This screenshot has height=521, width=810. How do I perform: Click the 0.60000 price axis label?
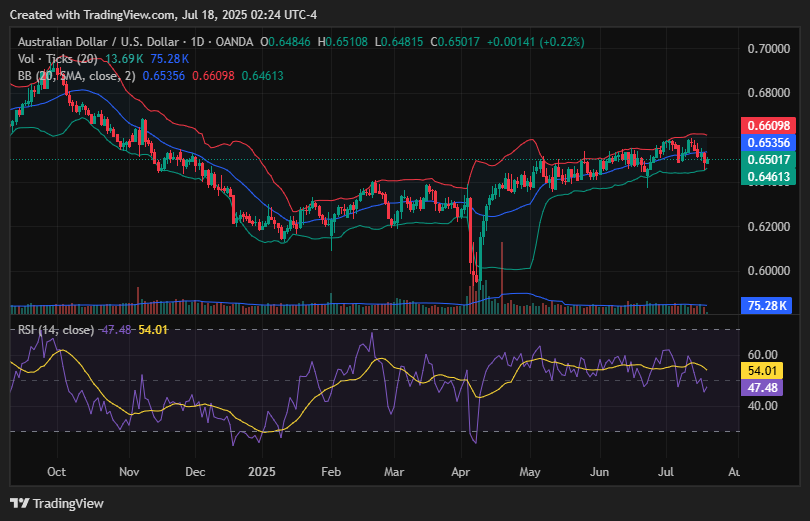point(769,271)
